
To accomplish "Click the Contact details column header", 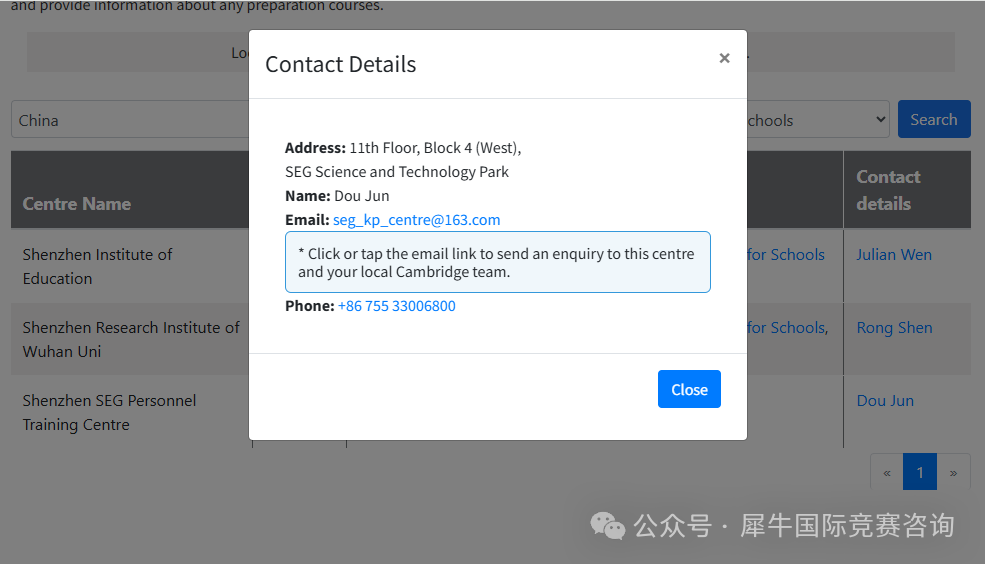I will [x=888, y=190].
